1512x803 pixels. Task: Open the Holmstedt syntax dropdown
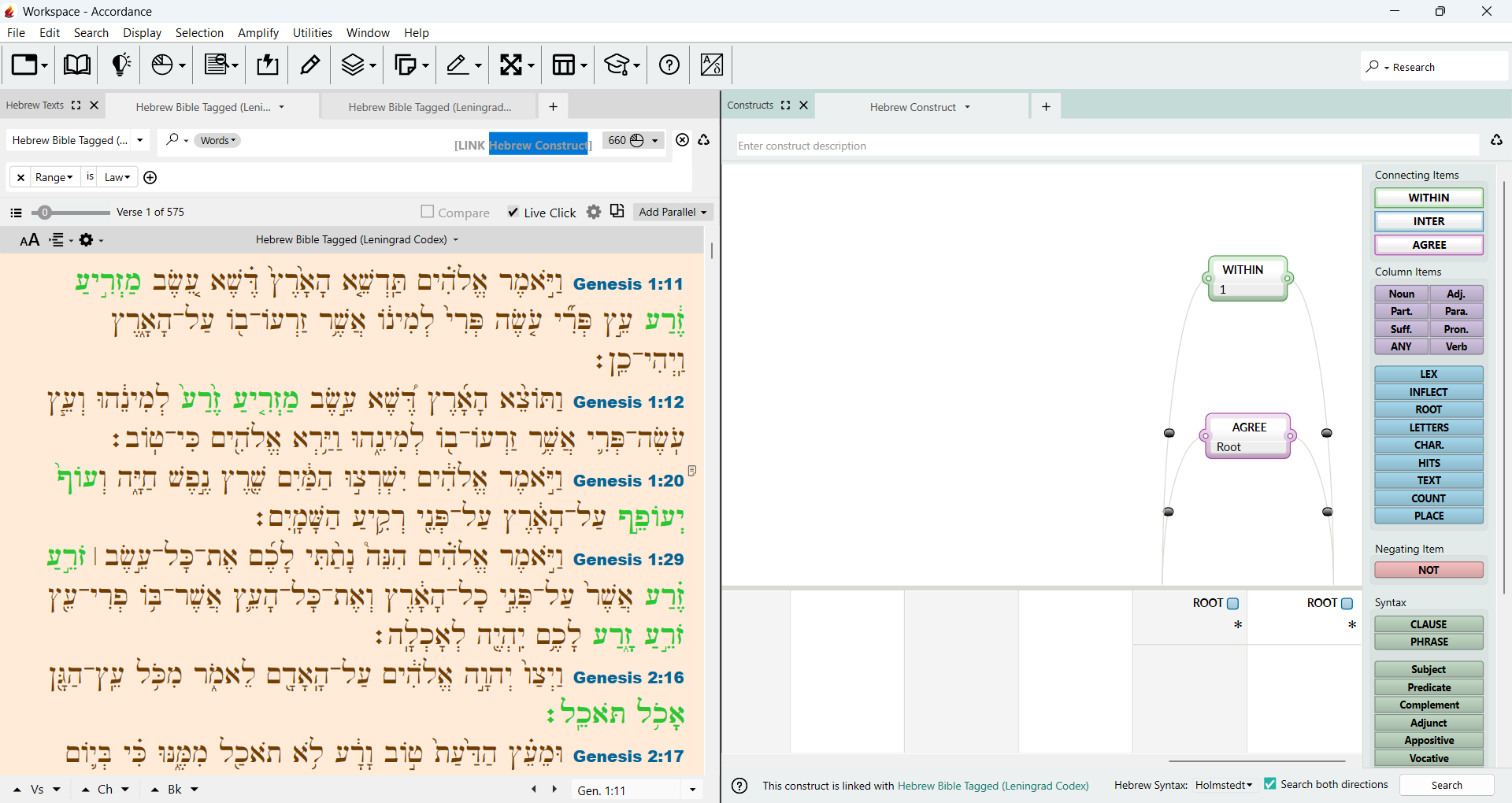1223,785
